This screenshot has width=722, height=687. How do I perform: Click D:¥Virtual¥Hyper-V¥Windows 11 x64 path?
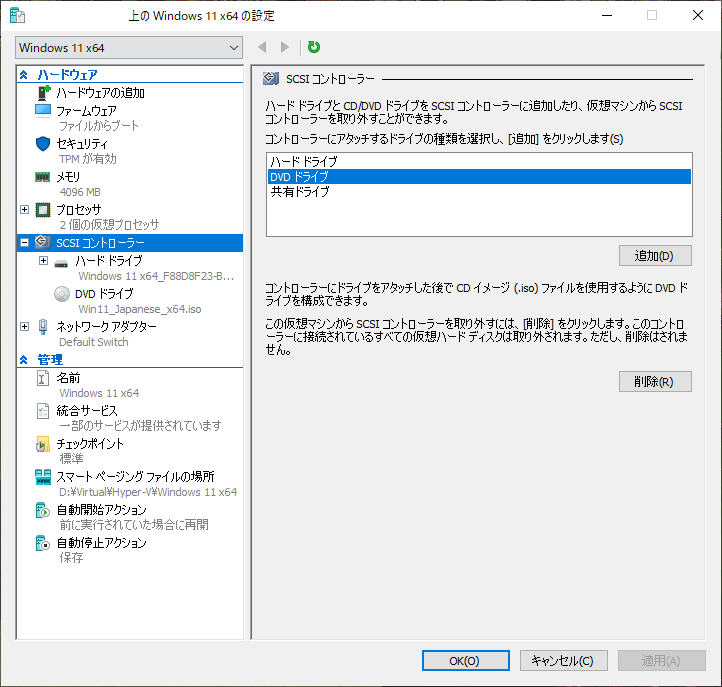click(148, 492)
